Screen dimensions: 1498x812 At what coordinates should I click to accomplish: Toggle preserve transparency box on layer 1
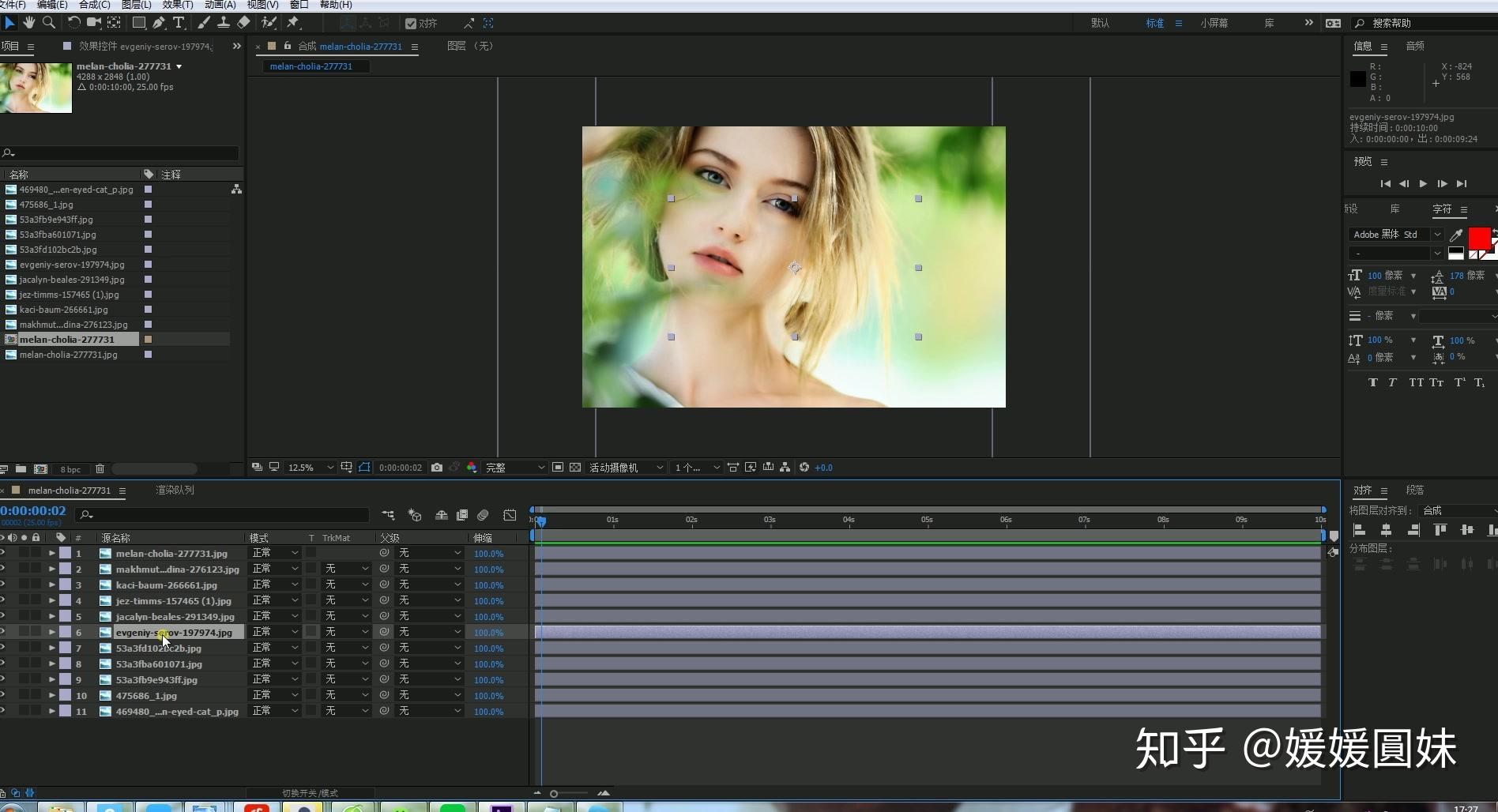tap(311, 553)
